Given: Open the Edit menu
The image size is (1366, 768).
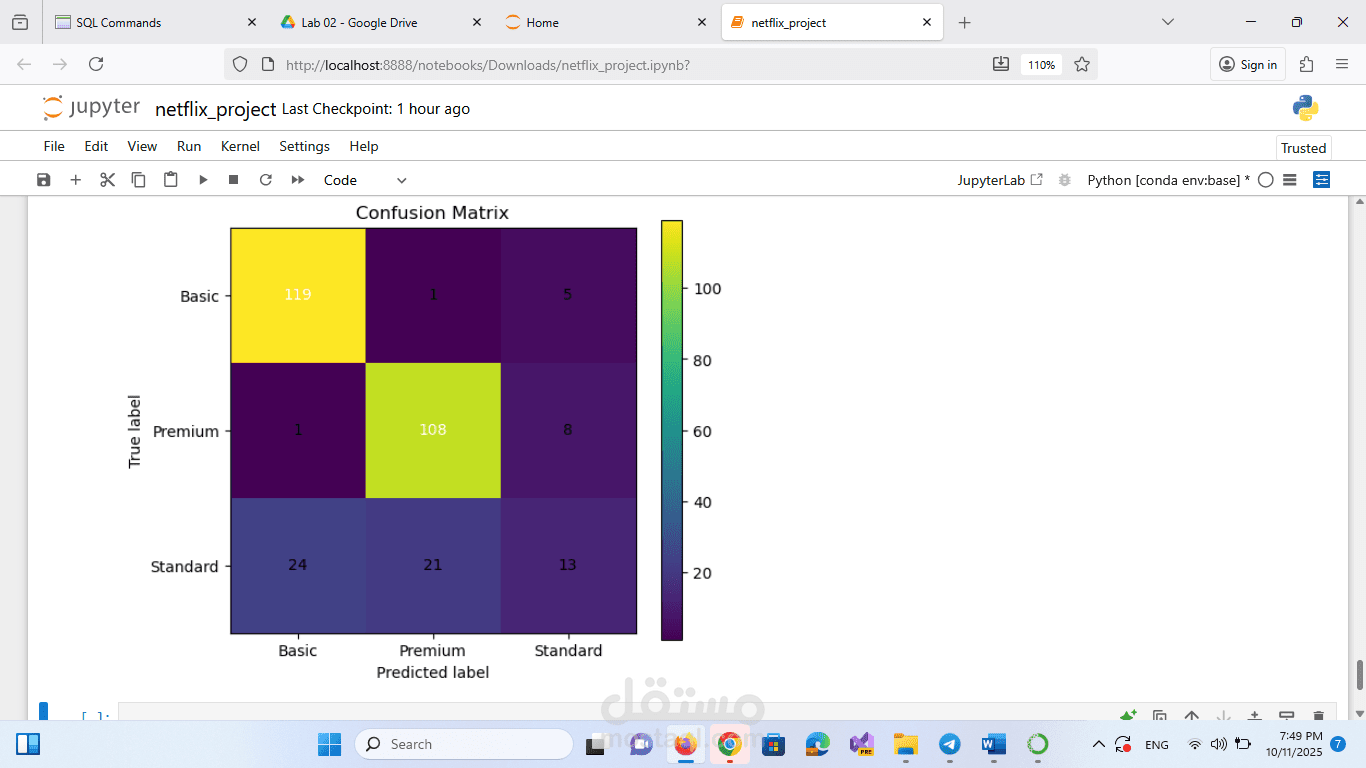Looking at the screenshot, I should [x=96, y=146].
